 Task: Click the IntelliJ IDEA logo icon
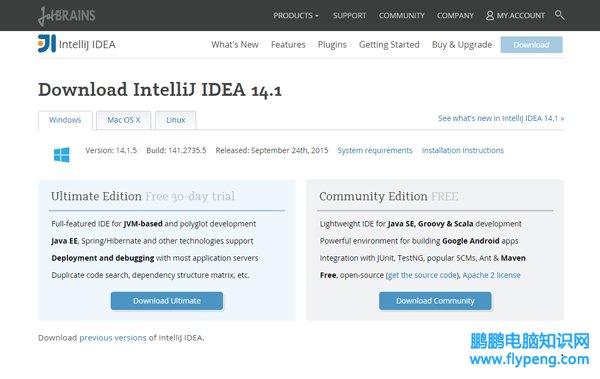tap(47, 44)
